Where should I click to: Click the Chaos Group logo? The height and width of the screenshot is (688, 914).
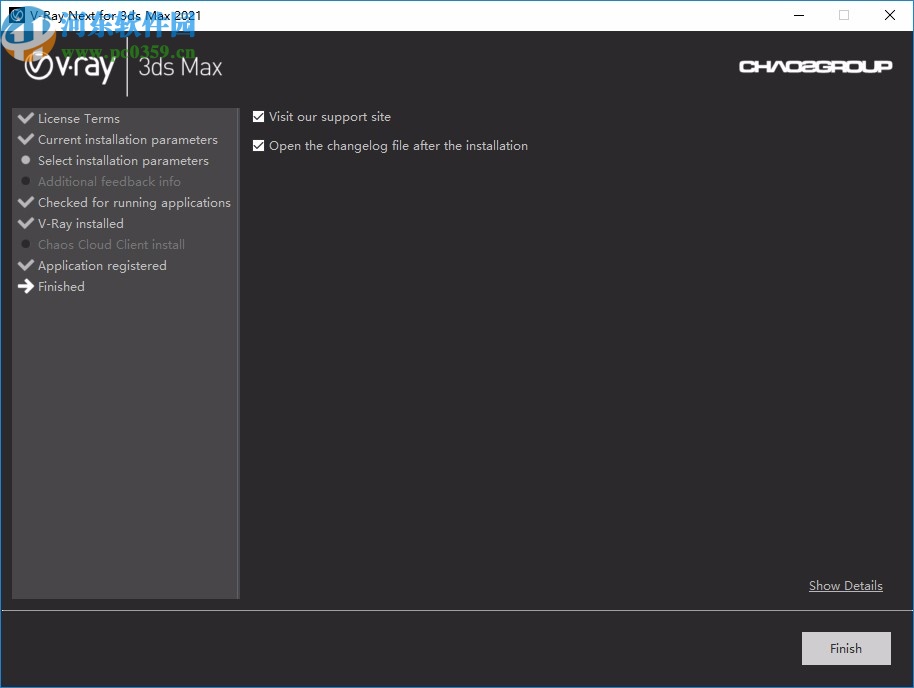pos(815,67)
